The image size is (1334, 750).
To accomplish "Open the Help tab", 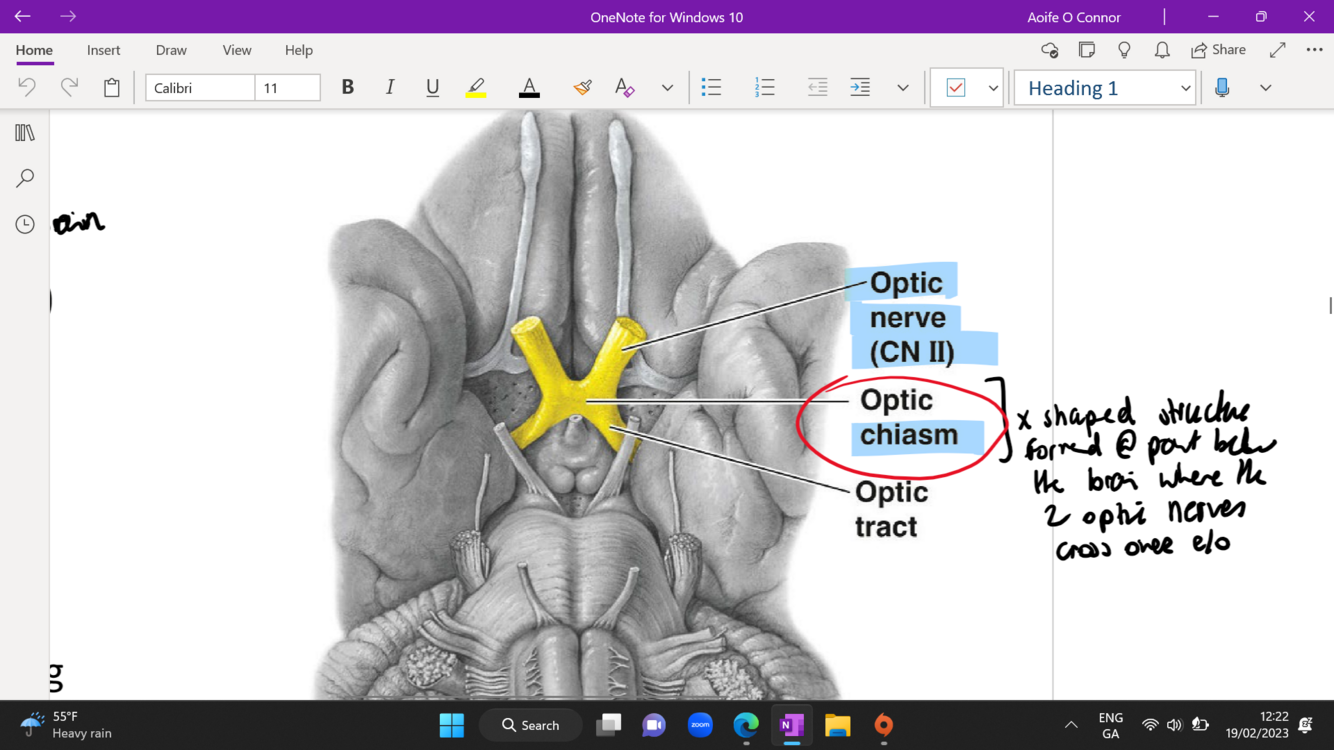I will pyautogui.click(x=298, y=50).
